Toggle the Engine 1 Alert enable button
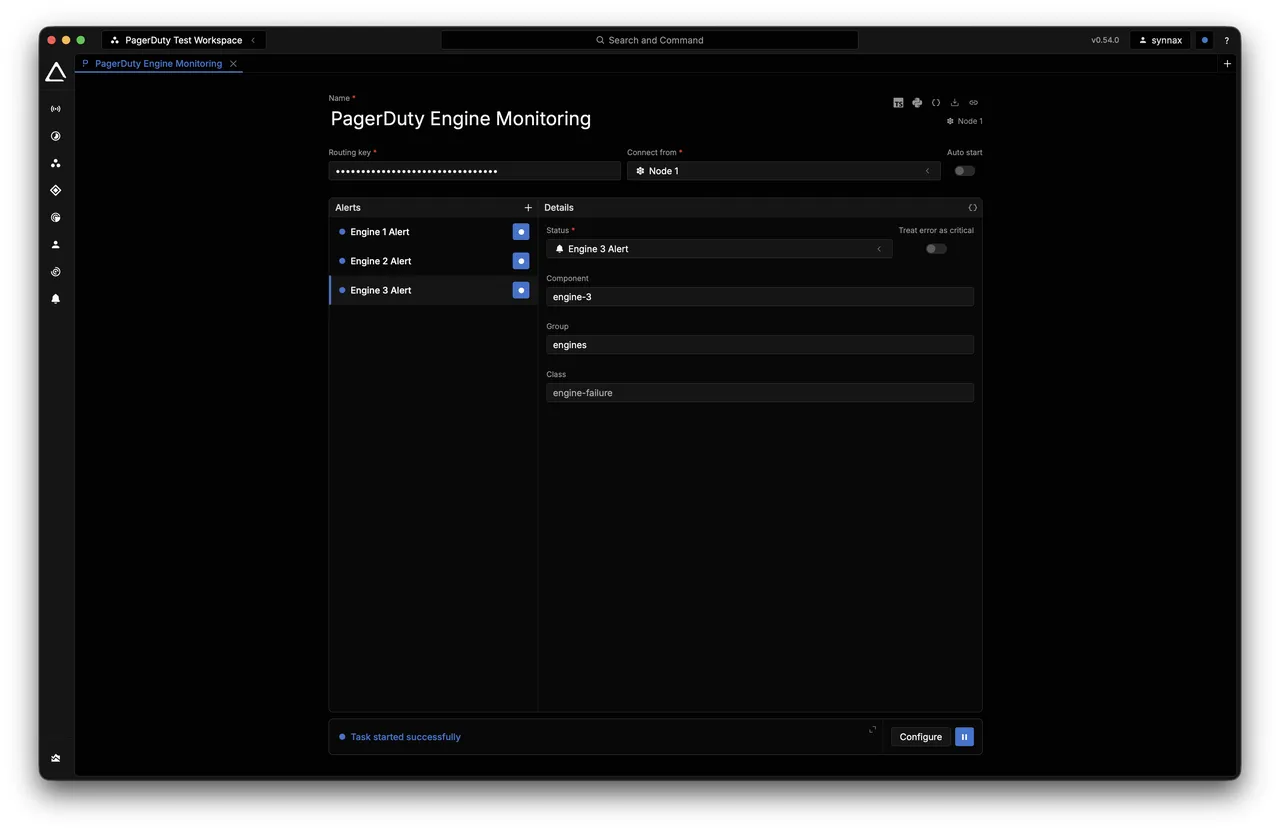The width and height of the screenshot is (1280, 832). pyautogui.click(x=521, y=232)
